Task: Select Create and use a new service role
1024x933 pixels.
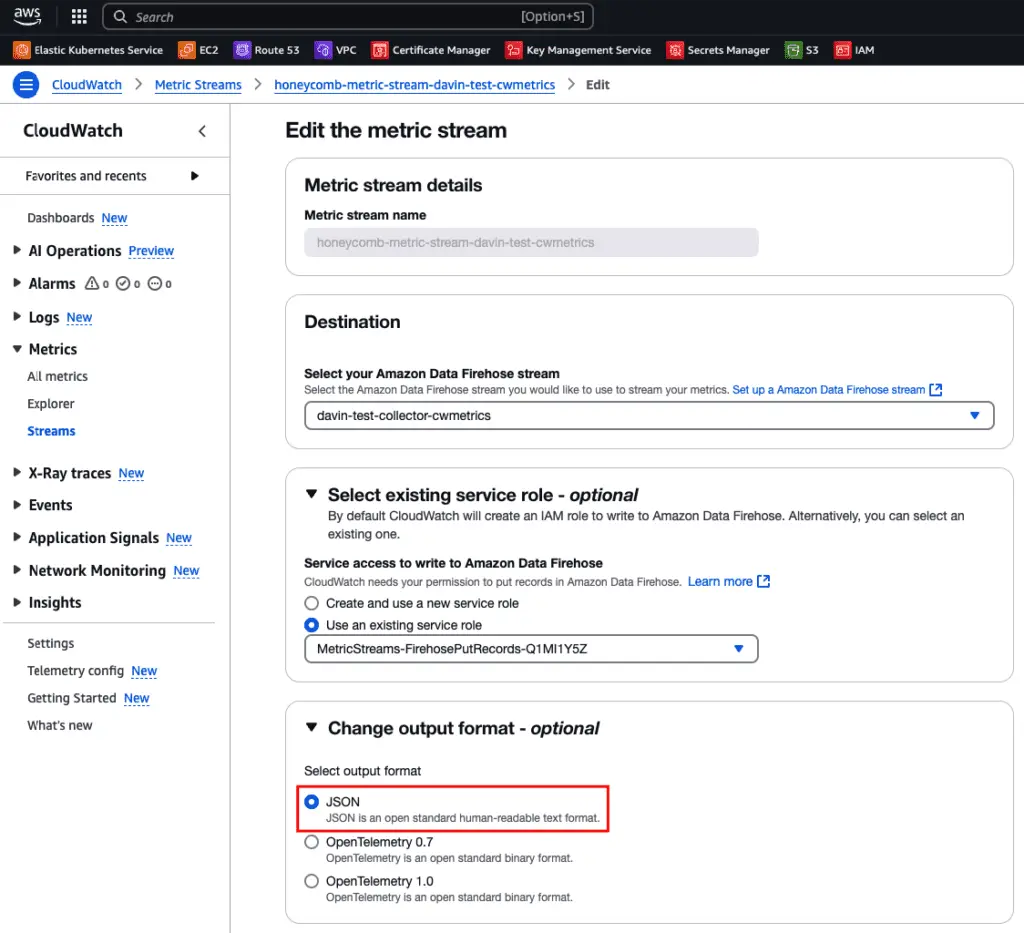Action: [x=312, y=603]
